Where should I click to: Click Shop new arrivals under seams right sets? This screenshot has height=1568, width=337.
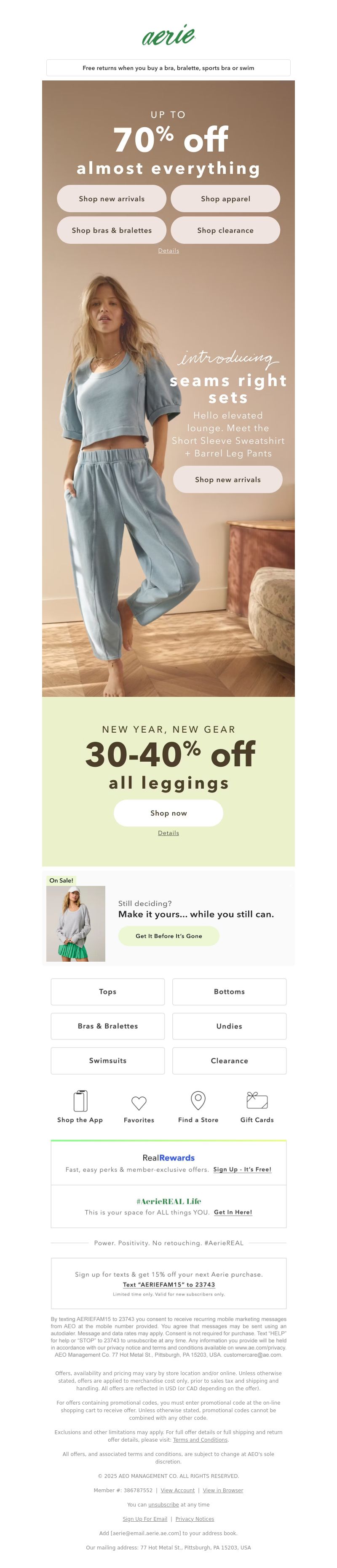tap(228, 479)
